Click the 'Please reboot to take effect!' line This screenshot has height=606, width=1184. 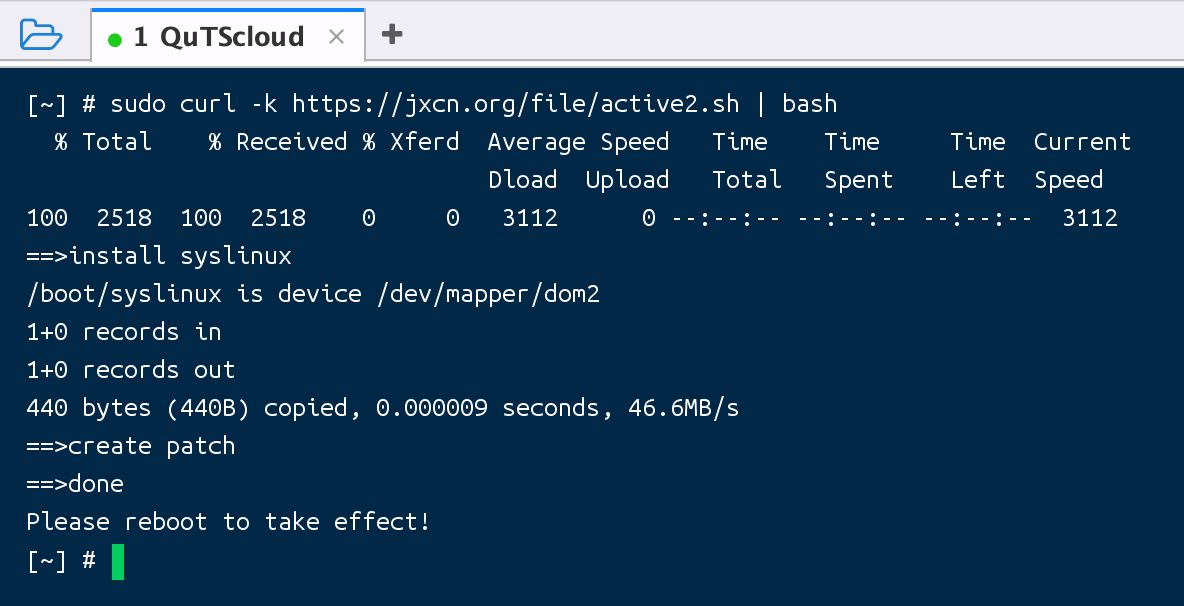(228, 522)
